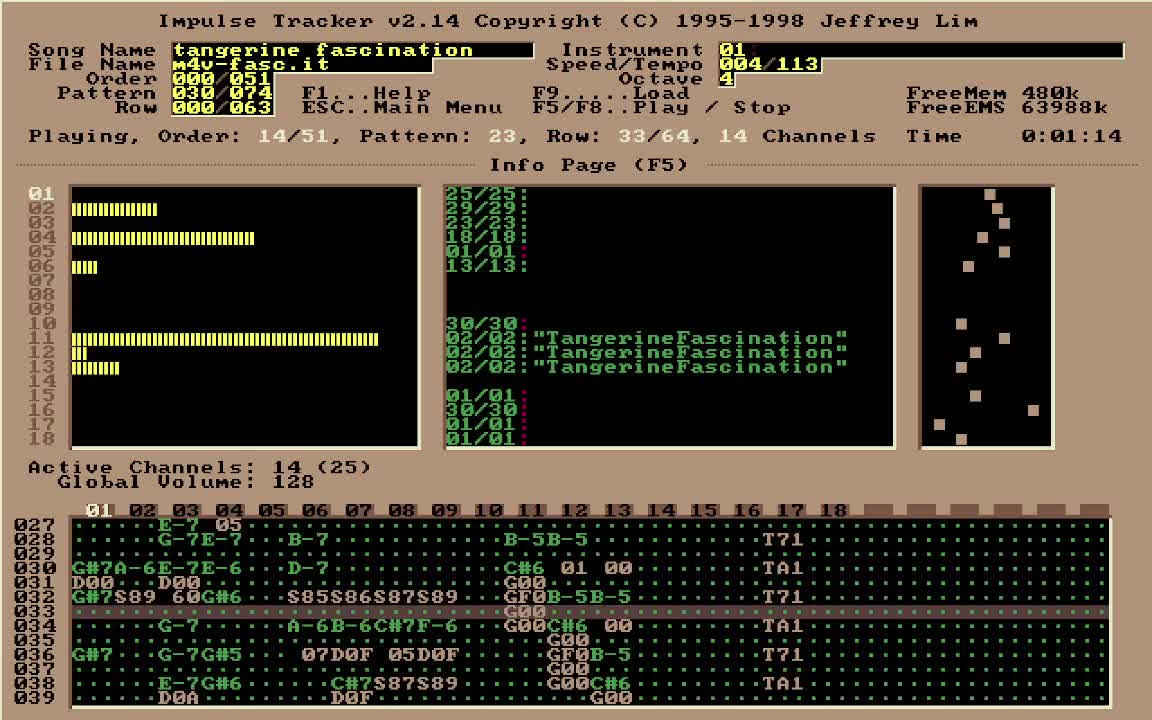The height and width of the screenshot is (720, 1152).
Task: Select the File Name field m4v-fasc.it
Action: [x=302, y=64]
